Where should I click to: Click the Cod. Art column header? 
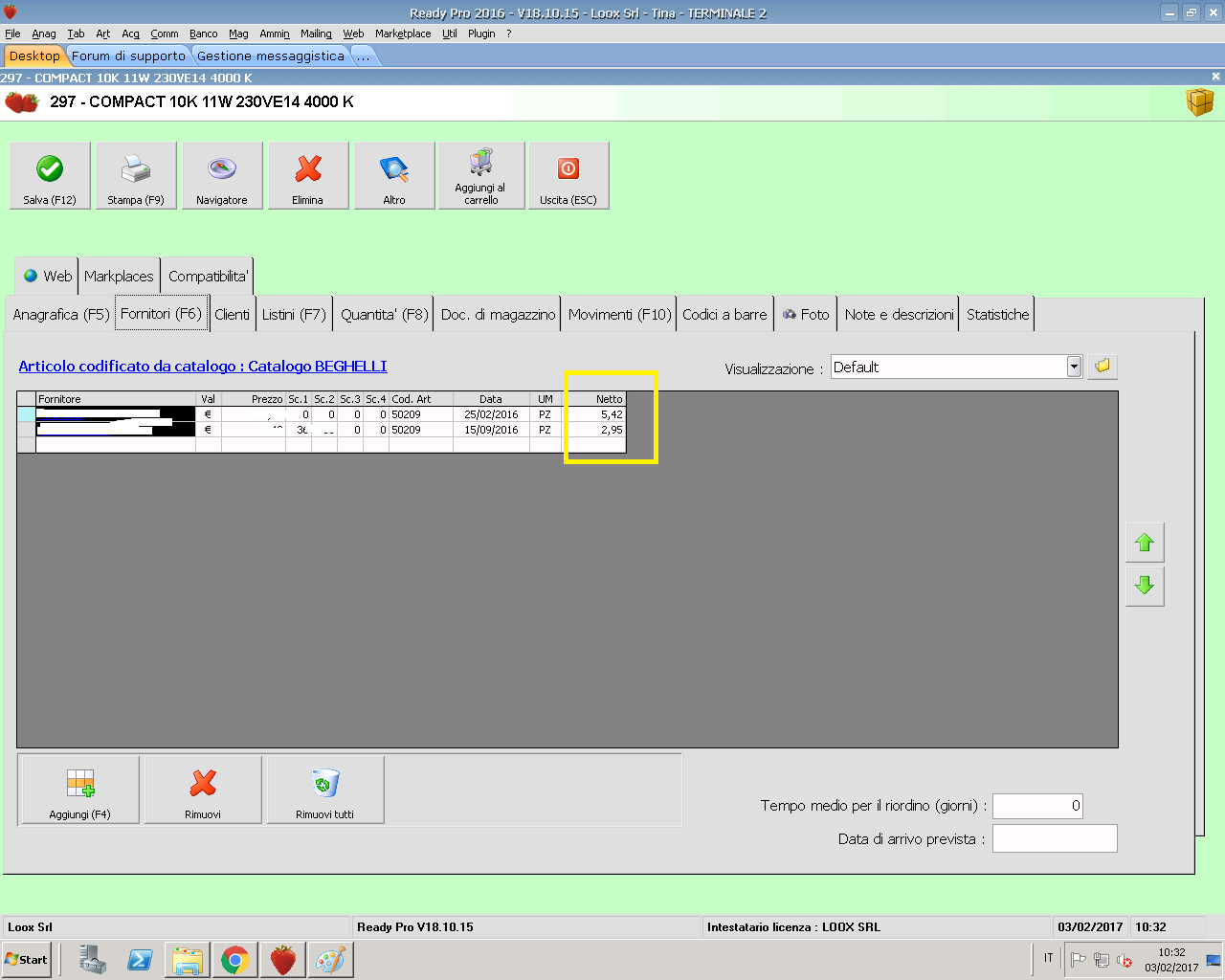(421, 399)
